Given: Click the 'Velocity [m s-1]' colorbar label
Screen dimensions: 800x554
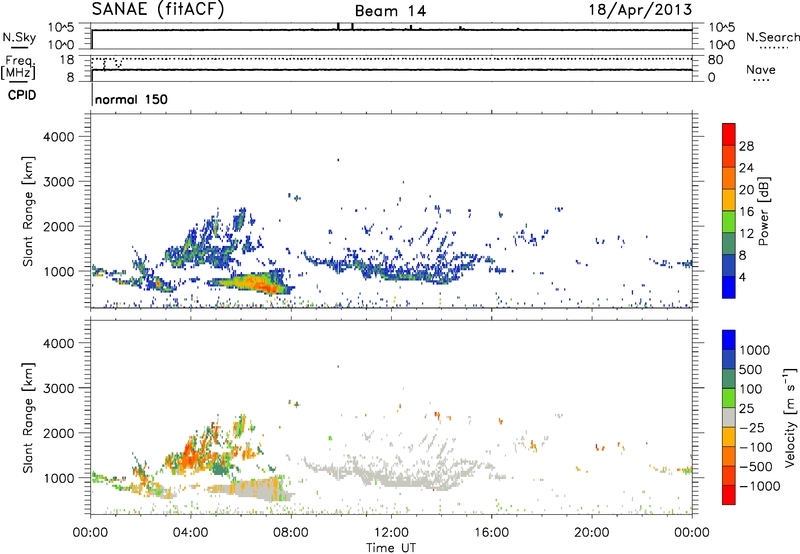Looking at the screenshot, I should point(790,417).
